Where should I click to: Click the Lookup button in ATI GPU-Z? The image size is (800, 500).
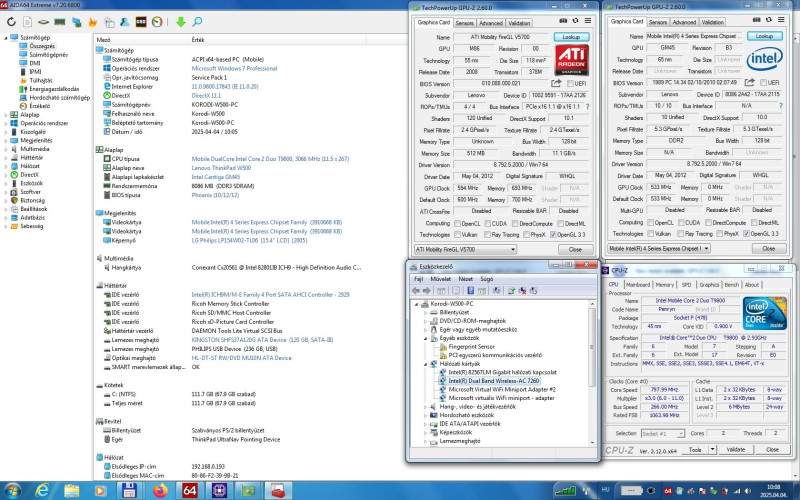pyautogui.click(x=571, y=37)
